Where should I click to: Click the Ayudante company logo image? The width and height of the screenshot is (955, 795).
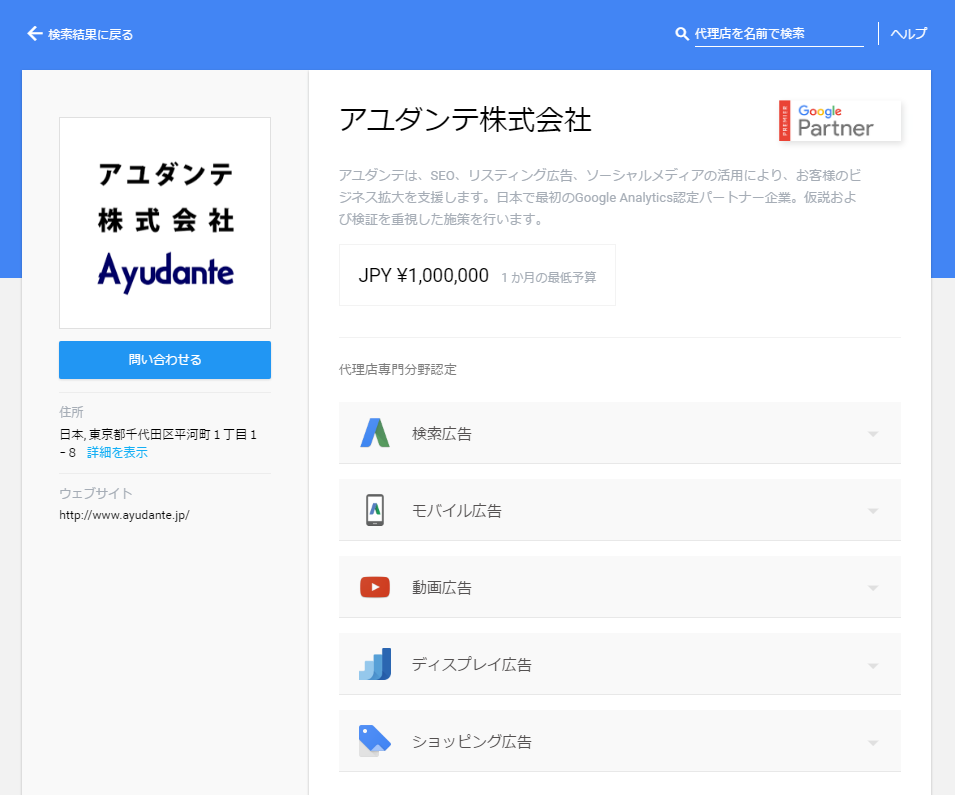(165, 223)
